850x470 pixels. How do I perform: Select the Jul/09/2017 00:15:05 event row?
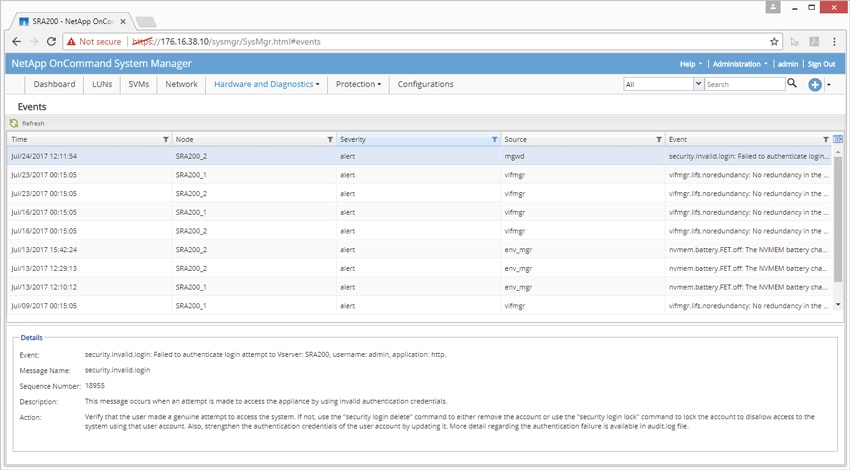coord(419,306)
